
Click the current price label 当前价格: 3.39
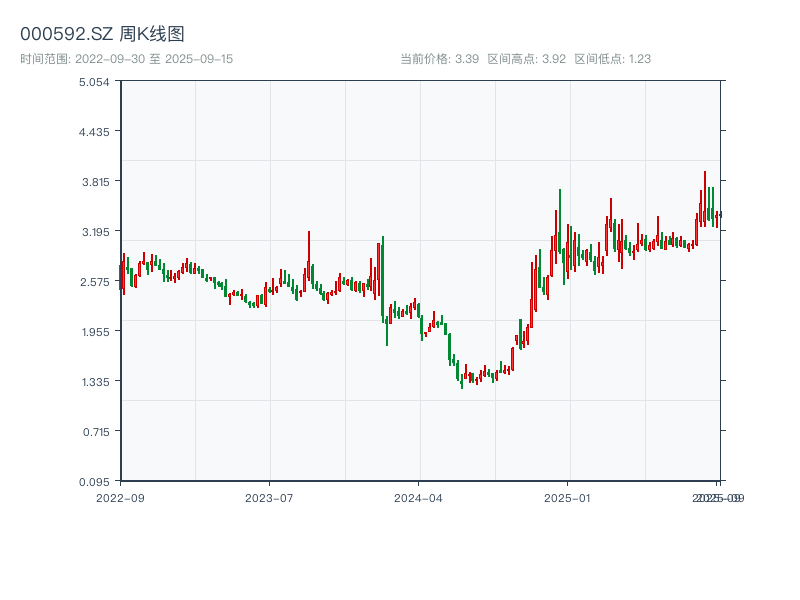point(439,59)
